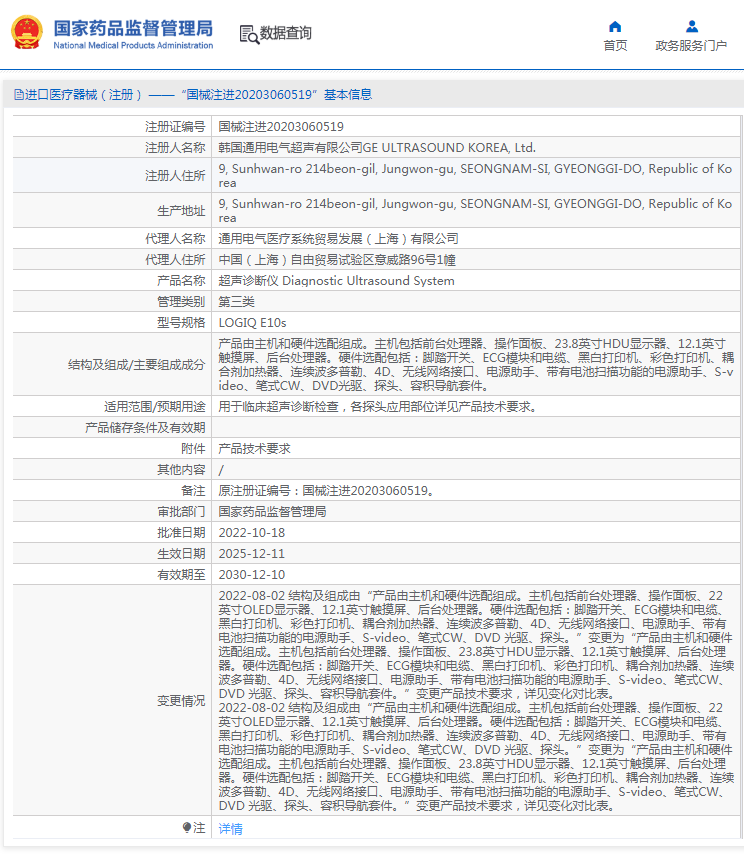Click the home icon above 首页
This screenshot has height=858, width=744.
[615, 26]
